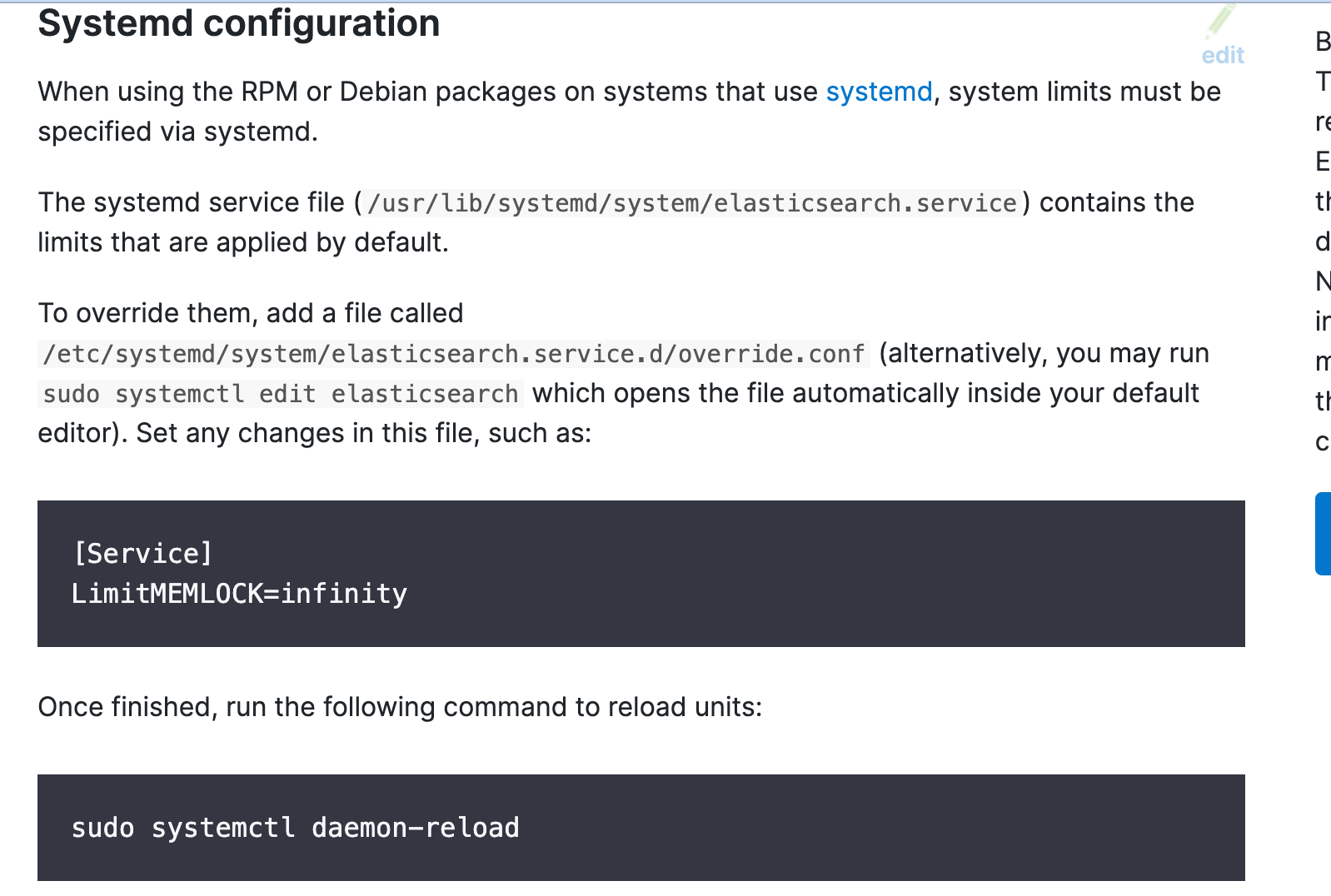
Task: Click the 'sudo systemctl daemon-reload' command
Action: pyautogui.click(x=295, y=828)
